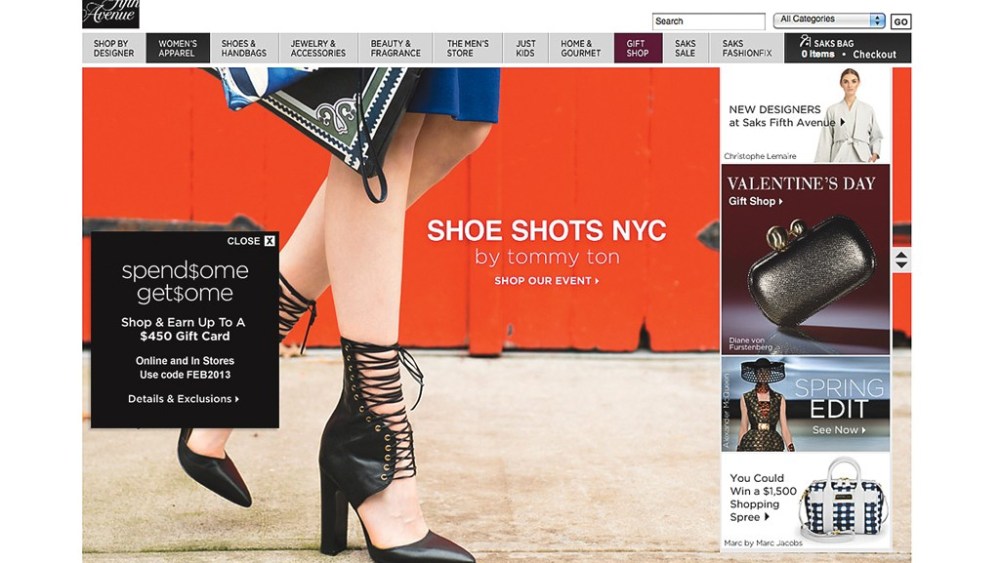Open the Beauty & Fragrance menu
The image size is (1000, 563).
point(395,48)
